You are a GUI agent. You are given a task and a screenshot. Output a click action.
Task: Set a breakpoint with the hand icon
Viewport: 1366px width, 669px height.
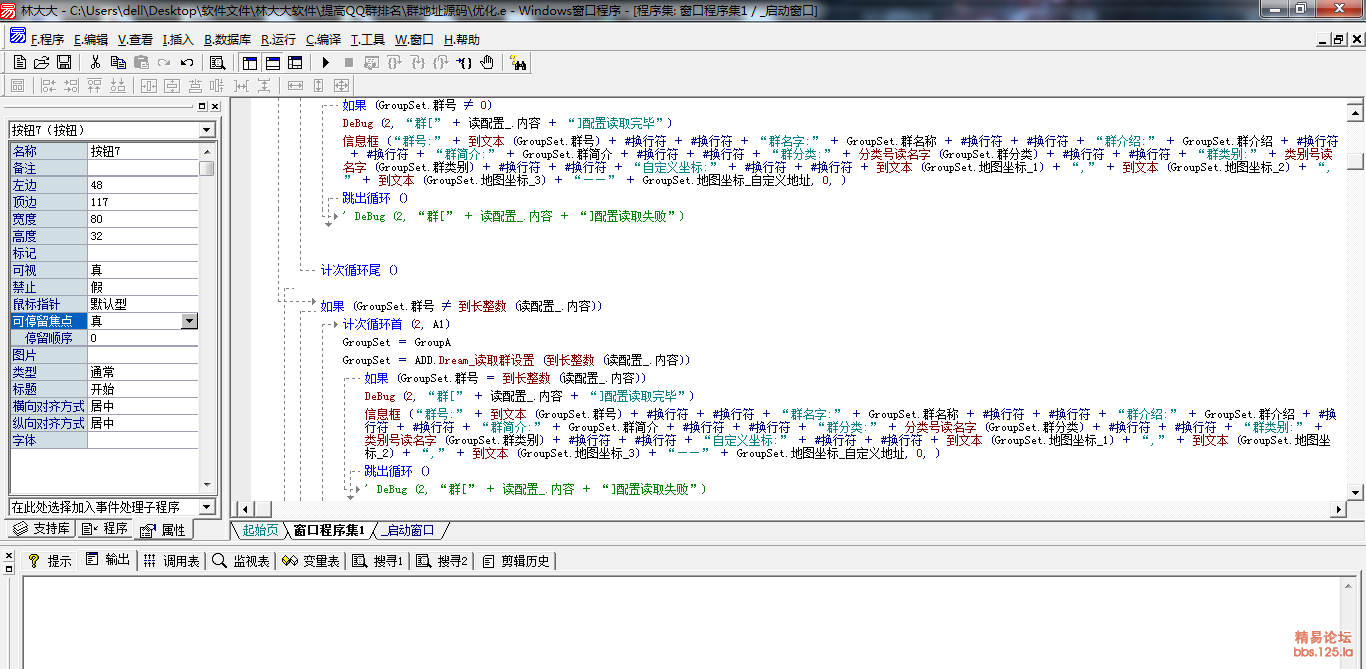[487, 62]
